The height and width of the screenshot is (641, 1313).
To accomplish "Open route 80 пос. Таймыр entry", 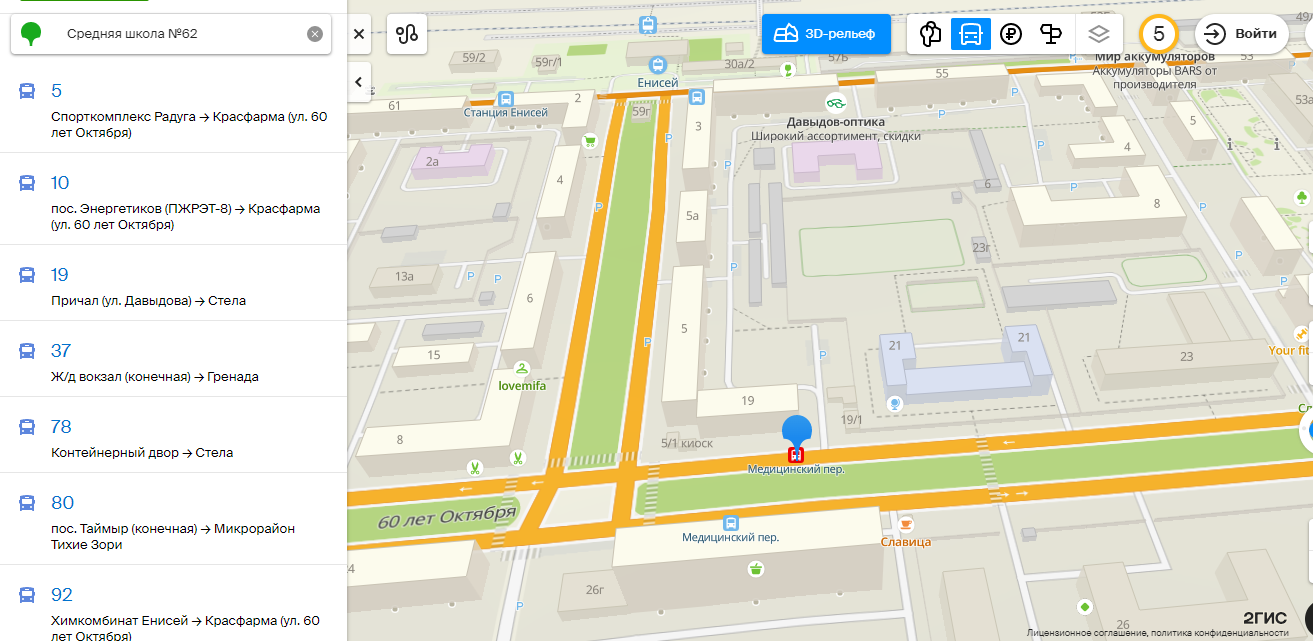I will tap(173, 521).
